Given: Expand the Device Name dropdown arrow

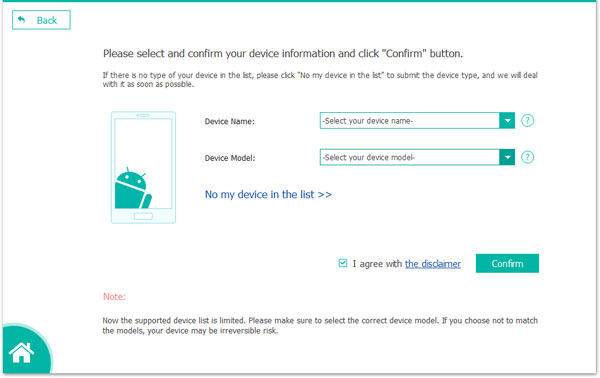Looking at the screenshot, I should (507, 121).
